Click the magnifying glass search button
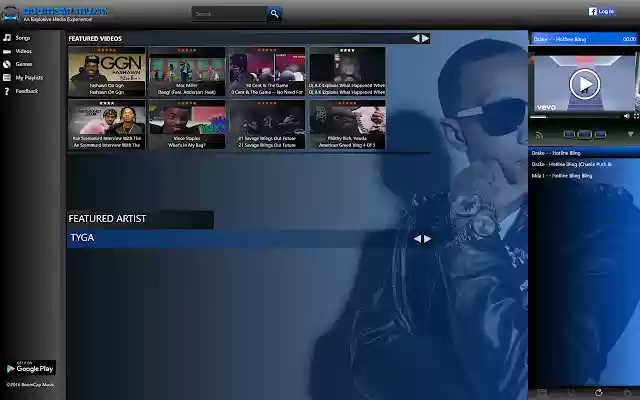Image resolution: width=640 pixels, height=400 pixels. point(274,14)
